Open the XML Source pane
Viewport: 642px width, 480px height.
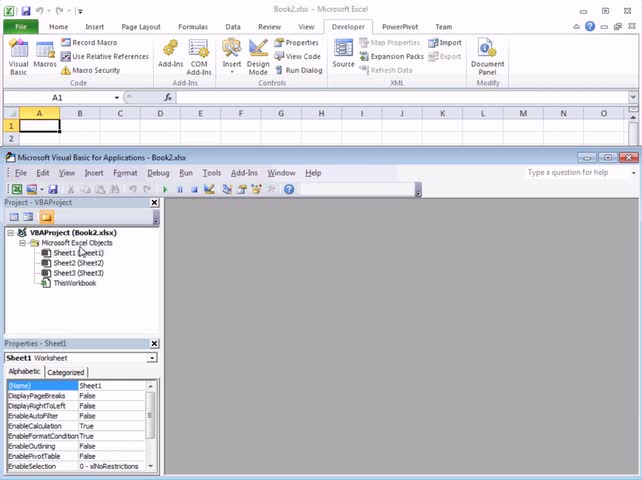pyautogui.click(x=343, y=53)
